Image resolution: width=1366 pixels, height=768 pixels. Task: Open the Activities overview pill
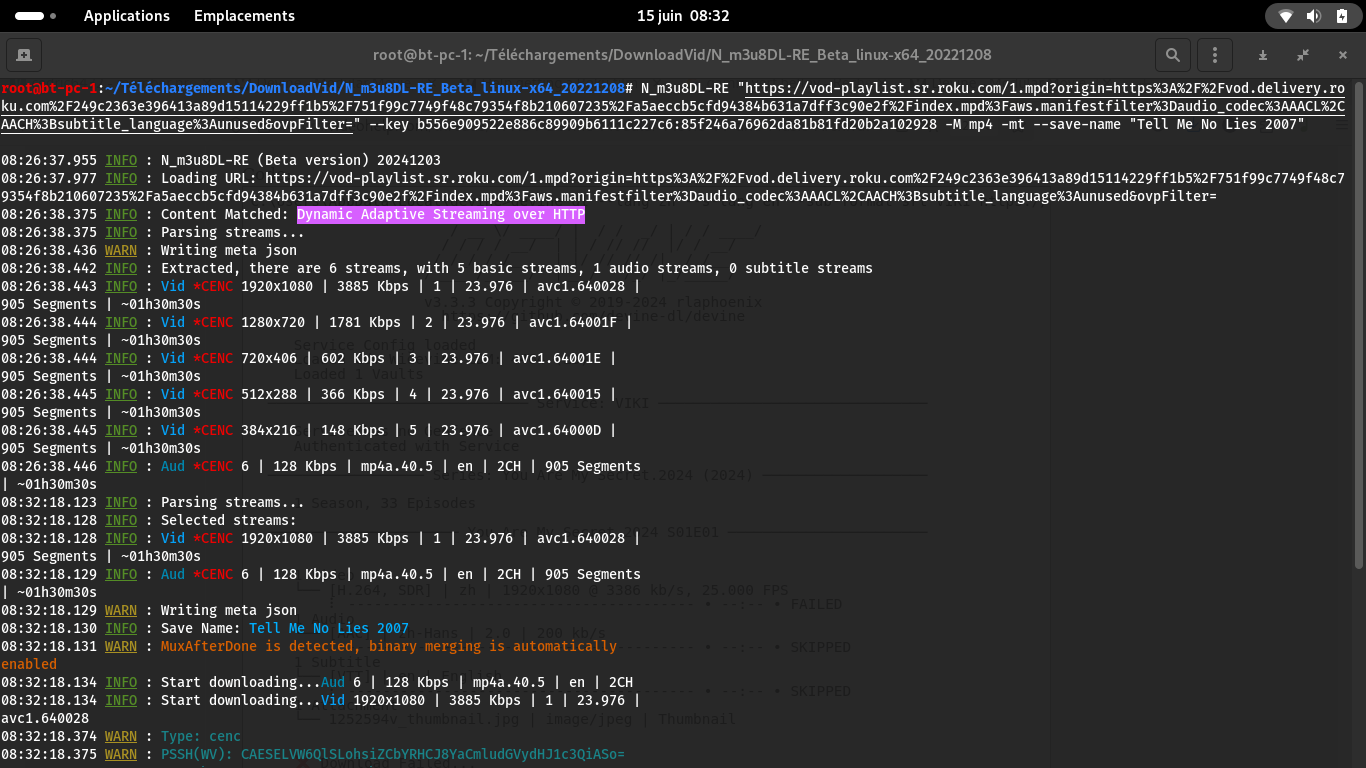[37, 16]
